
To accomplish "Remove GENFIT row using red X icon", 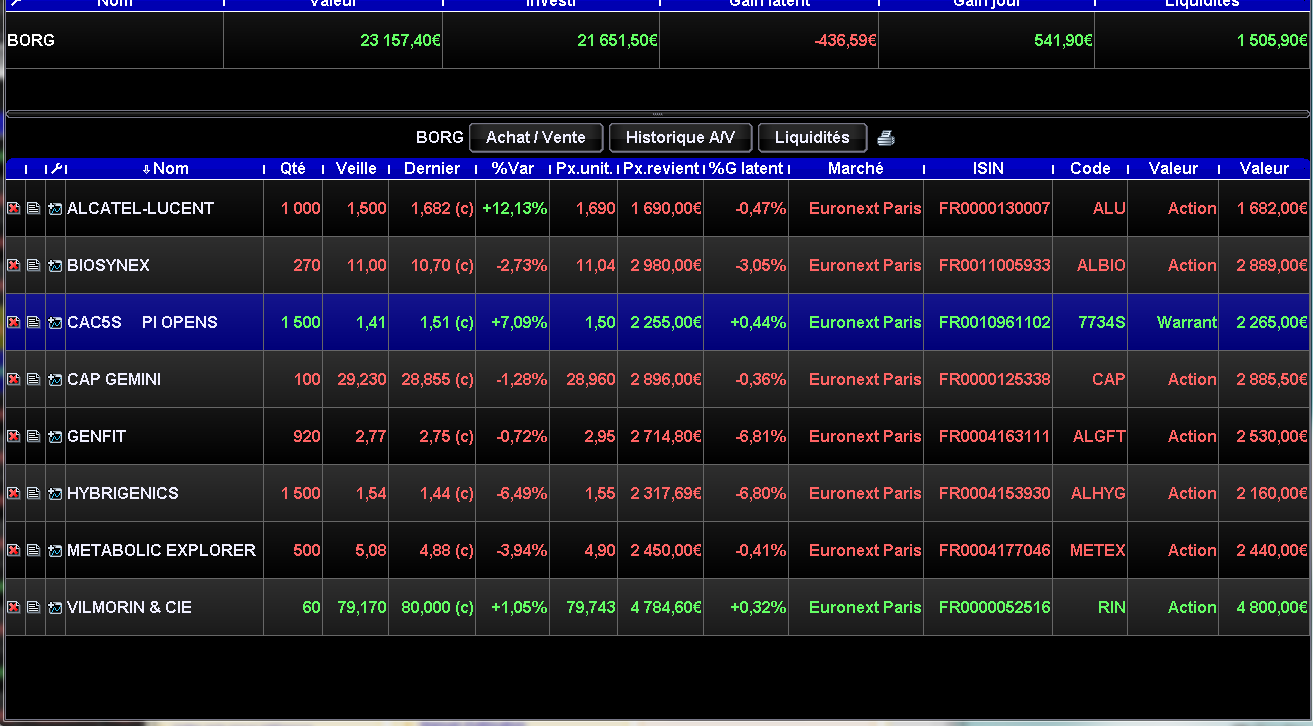I will tap(14, 436).
